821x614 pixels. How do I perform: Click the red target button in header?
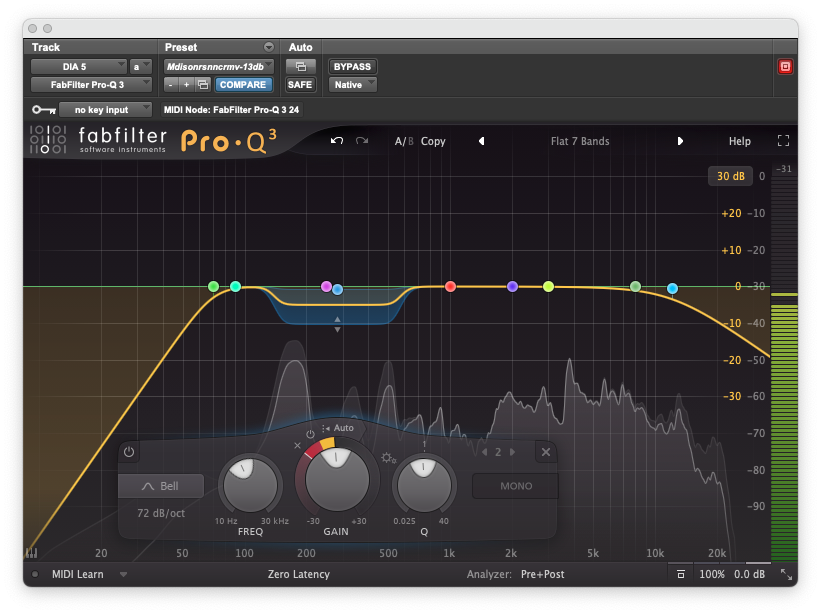pos(785,66)
